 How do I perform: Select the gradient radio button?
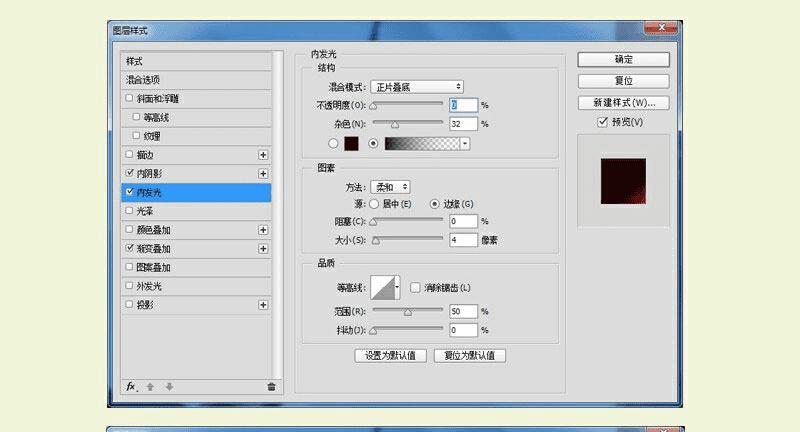click(x=373, y=144)
